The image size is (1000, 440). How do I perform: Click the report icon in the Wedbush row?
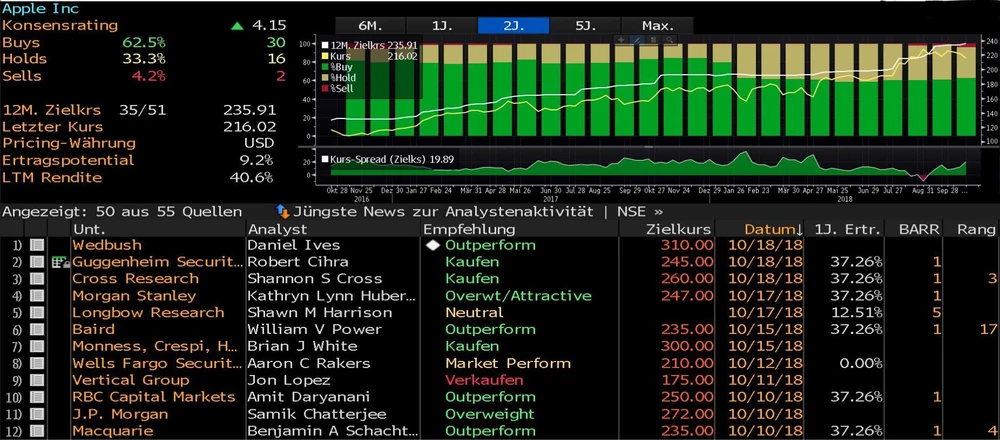37,245
